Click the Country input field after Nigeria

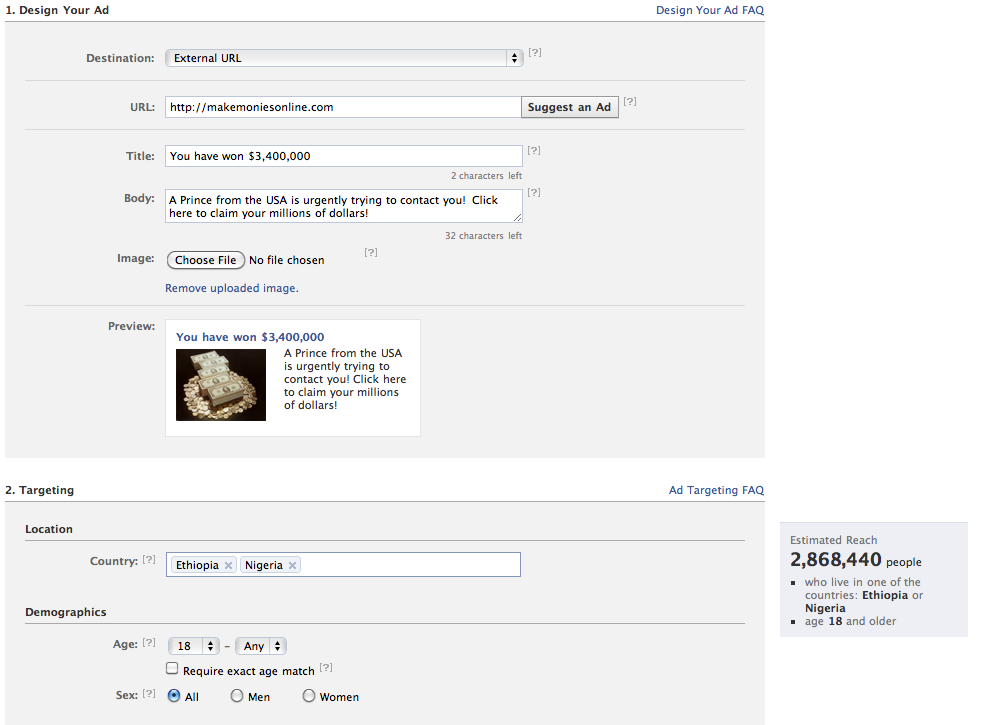click(410, 565)
